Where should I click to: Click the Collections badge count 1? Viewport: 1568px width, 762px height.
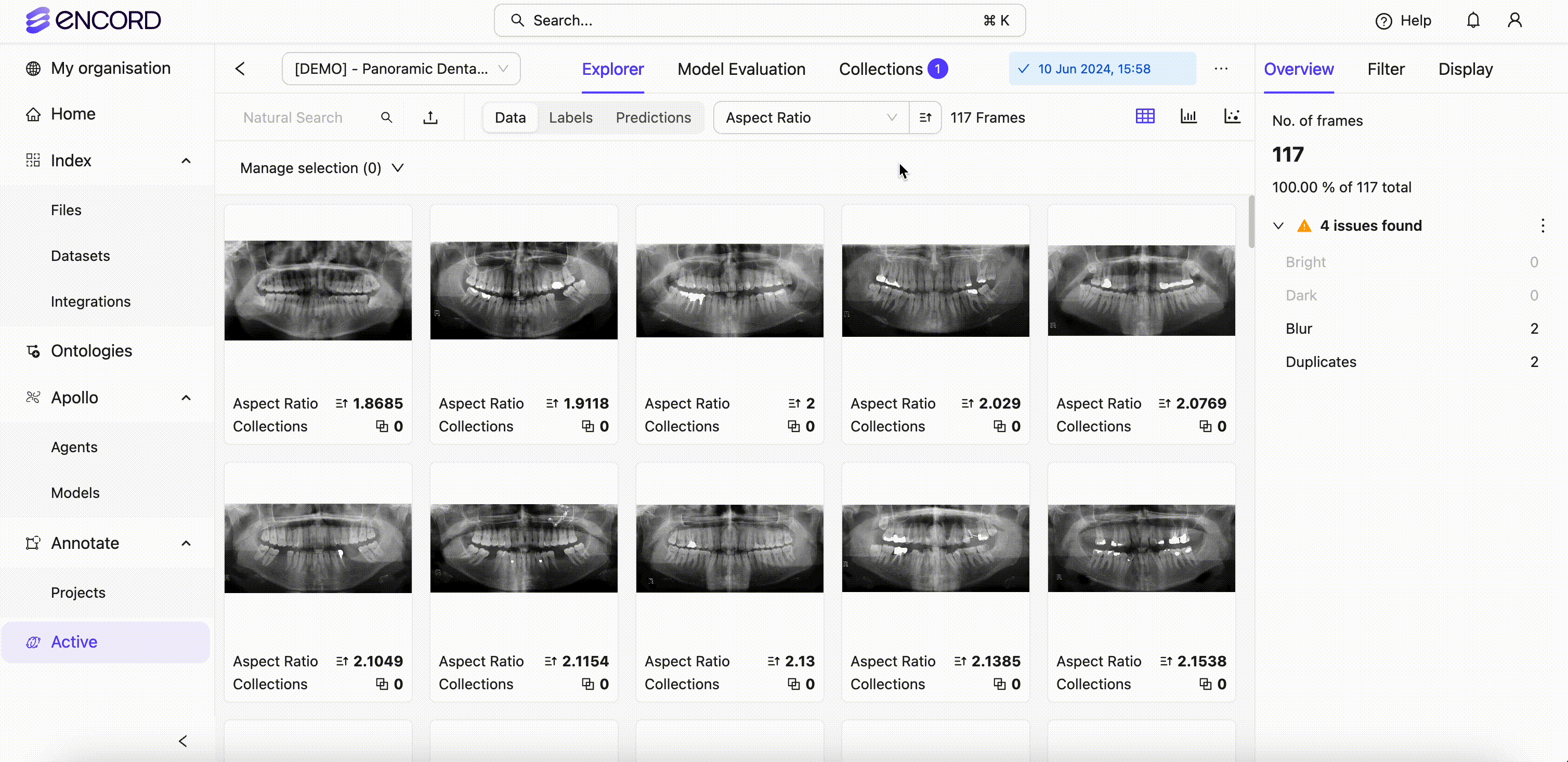[937, 69]
